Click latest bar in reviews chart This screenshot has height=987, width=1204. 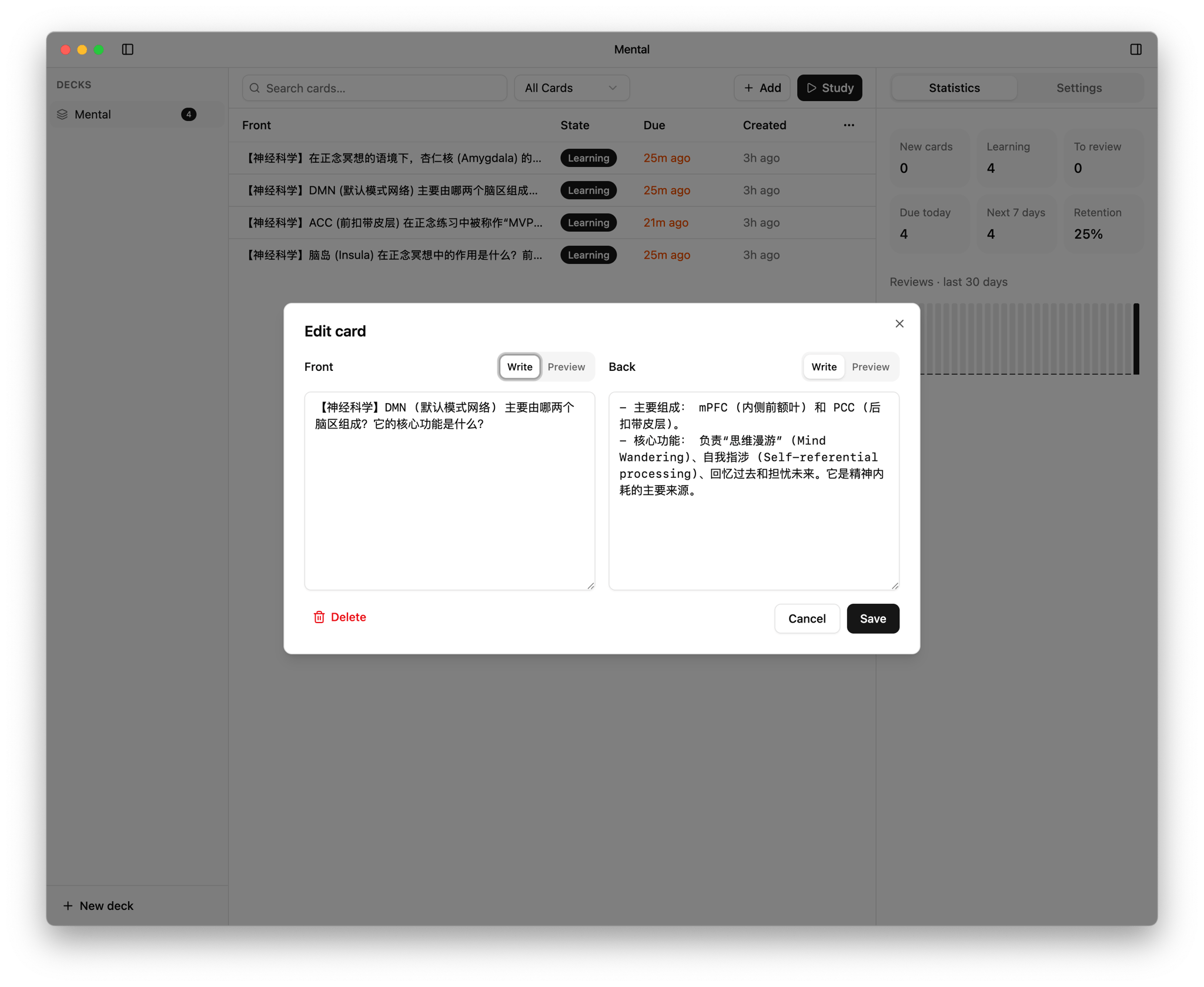pos(1136,339)
